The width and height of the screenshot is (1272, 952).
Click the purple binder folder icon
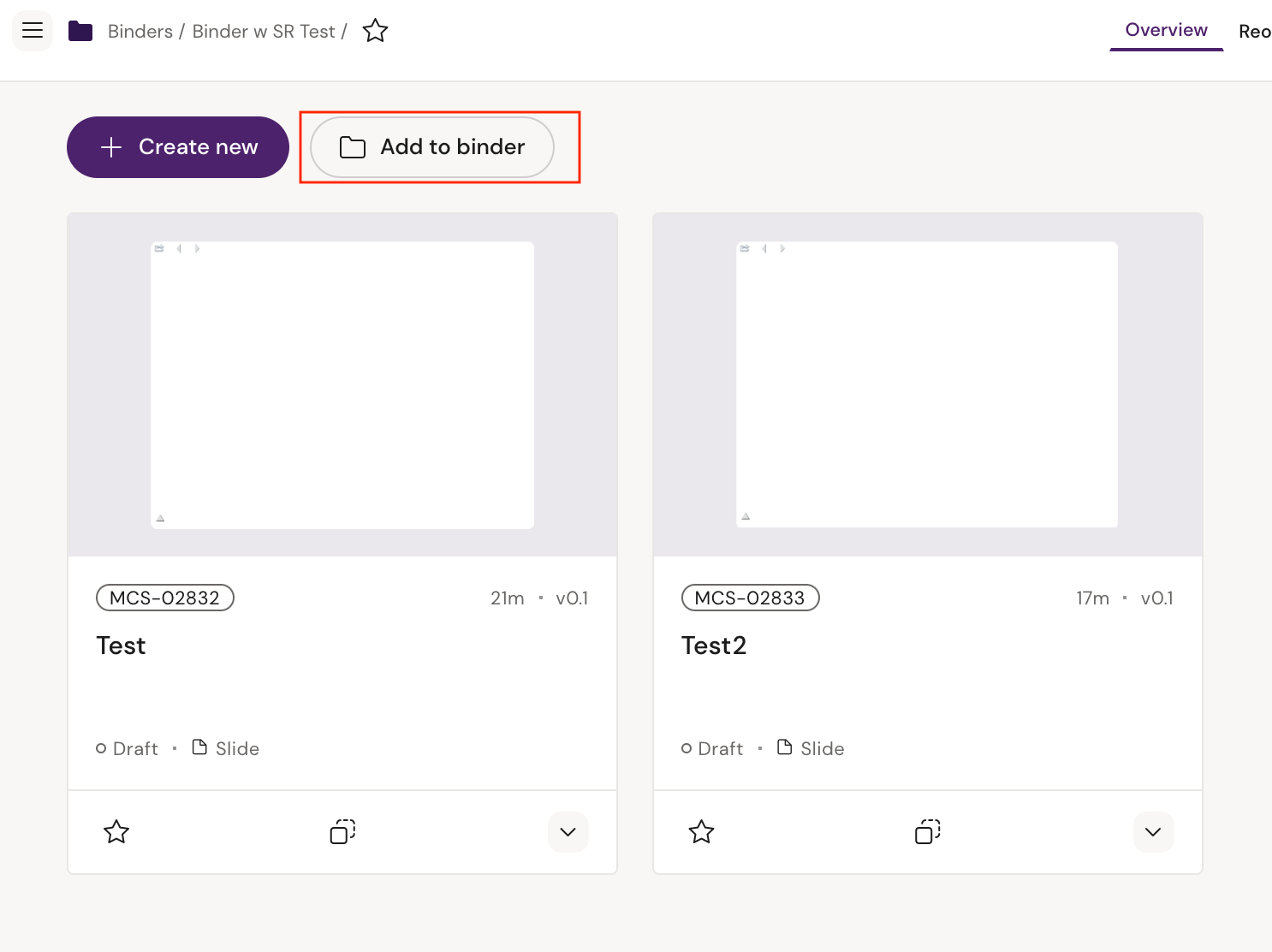(80, 32)
